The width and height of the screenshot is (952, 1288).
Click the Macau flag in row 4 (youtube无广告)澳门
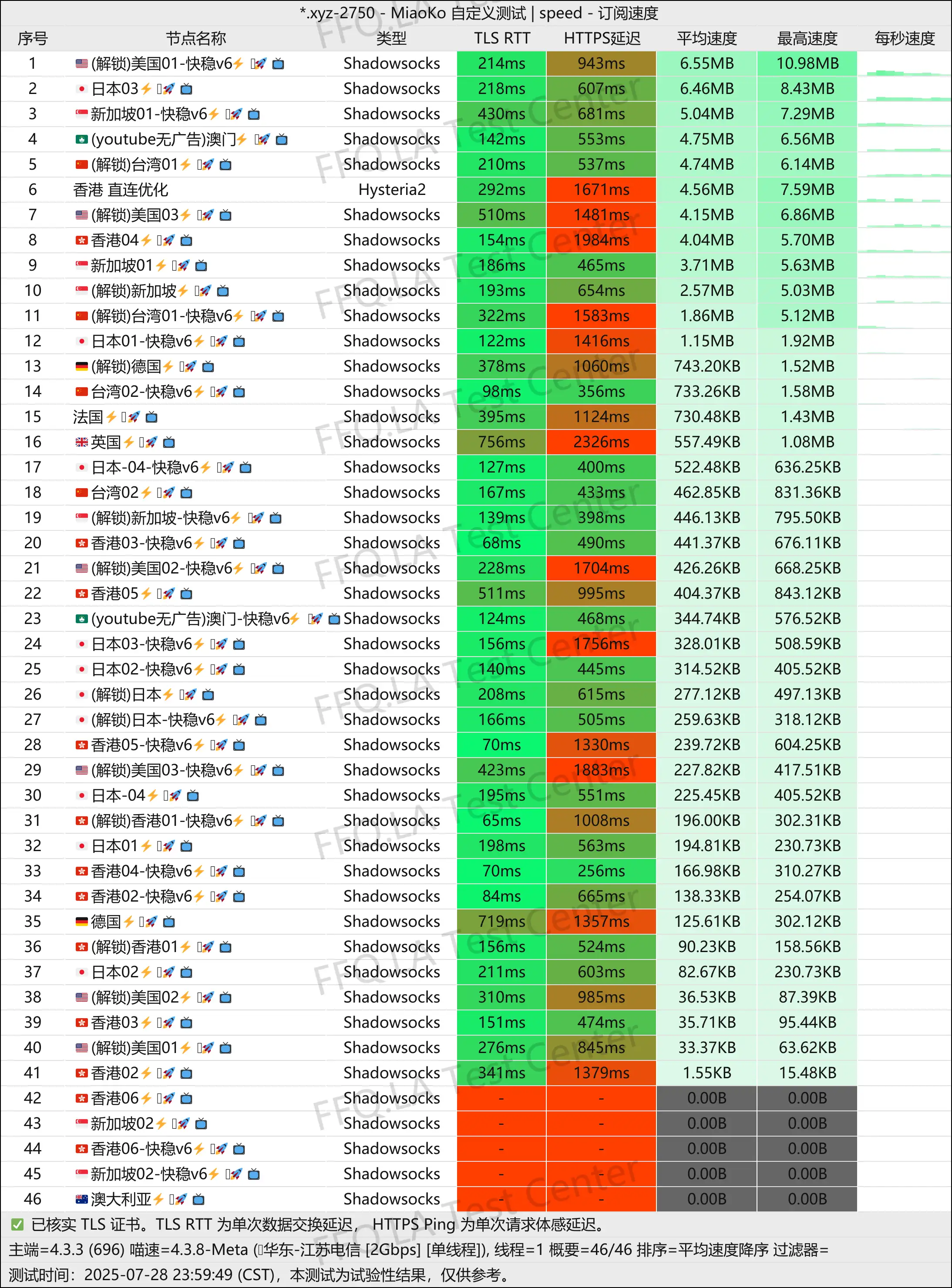tap(82, 139)
